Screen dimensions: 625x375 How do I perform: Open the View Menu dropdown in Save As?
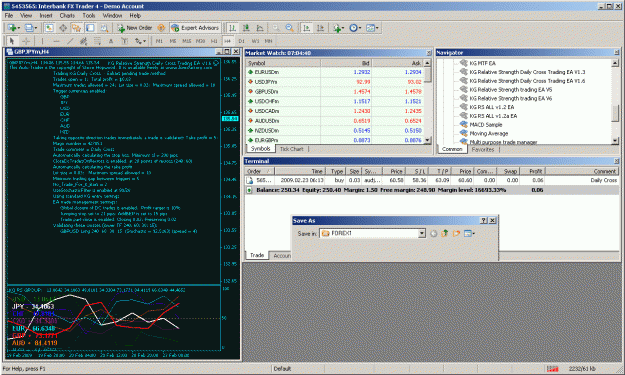[x=469, y=234]
